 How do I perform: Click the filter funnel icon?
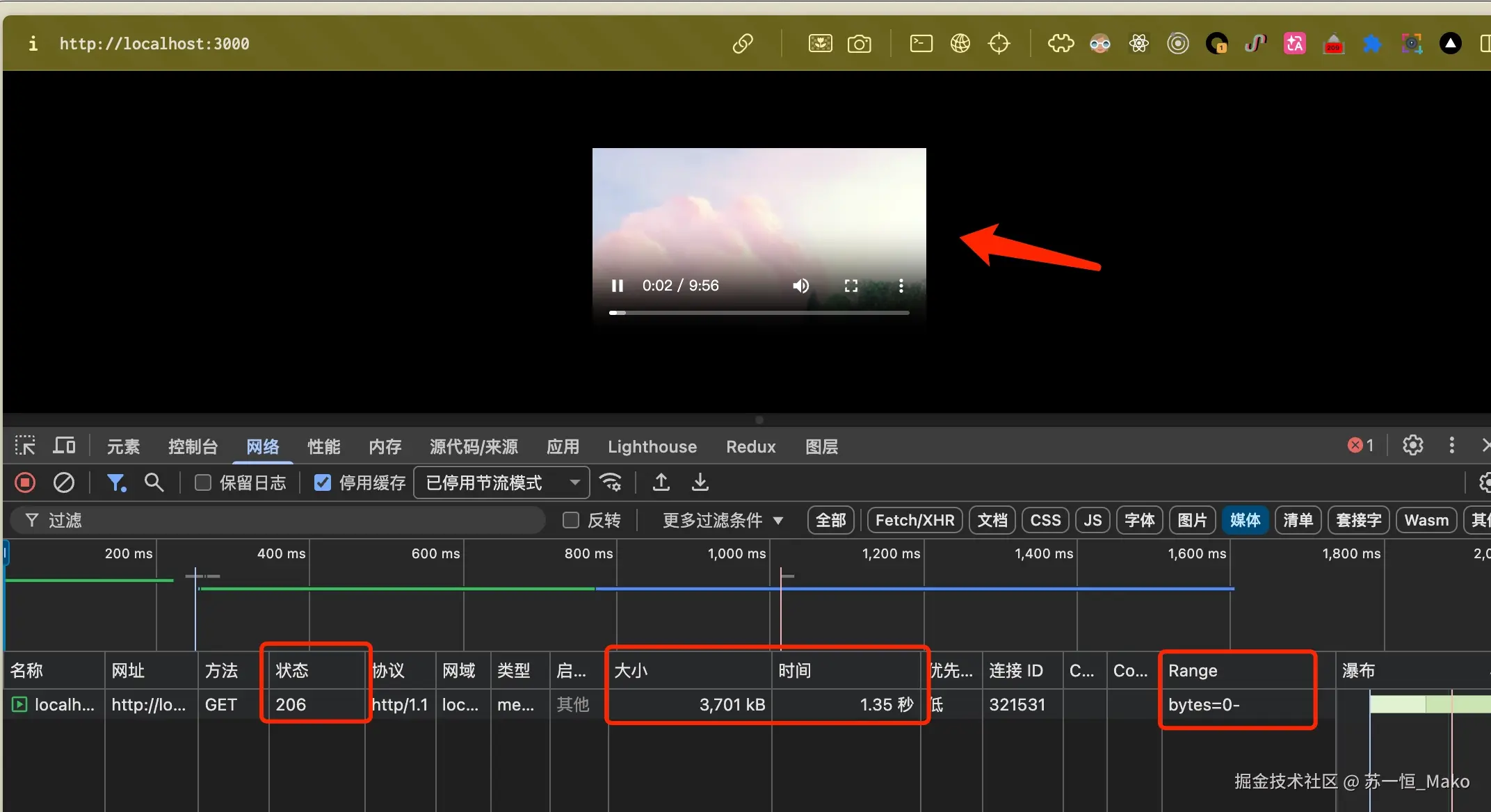tap(115, 482)
